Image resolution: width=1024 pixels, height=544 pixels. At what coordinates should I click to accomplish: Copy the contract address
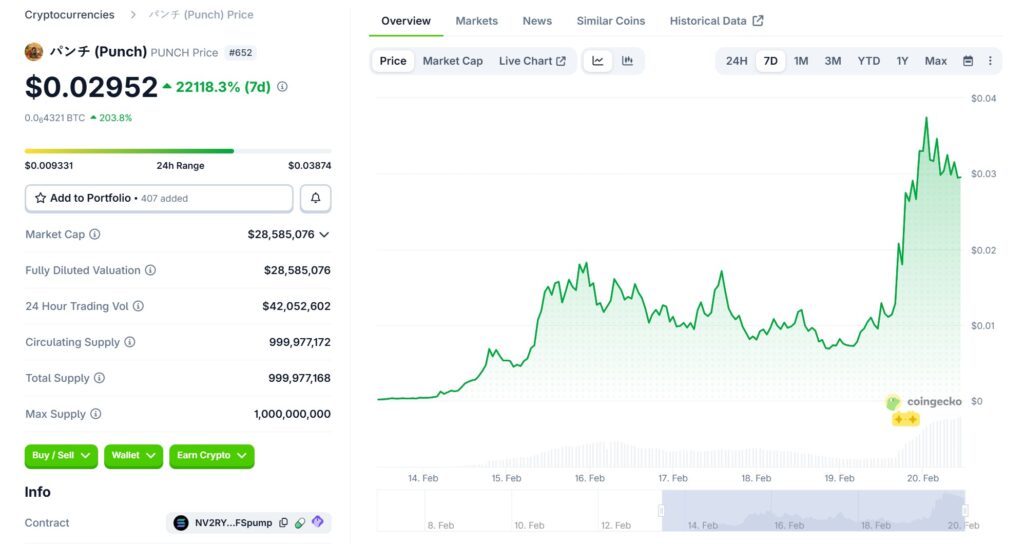[x=284, y=523]
